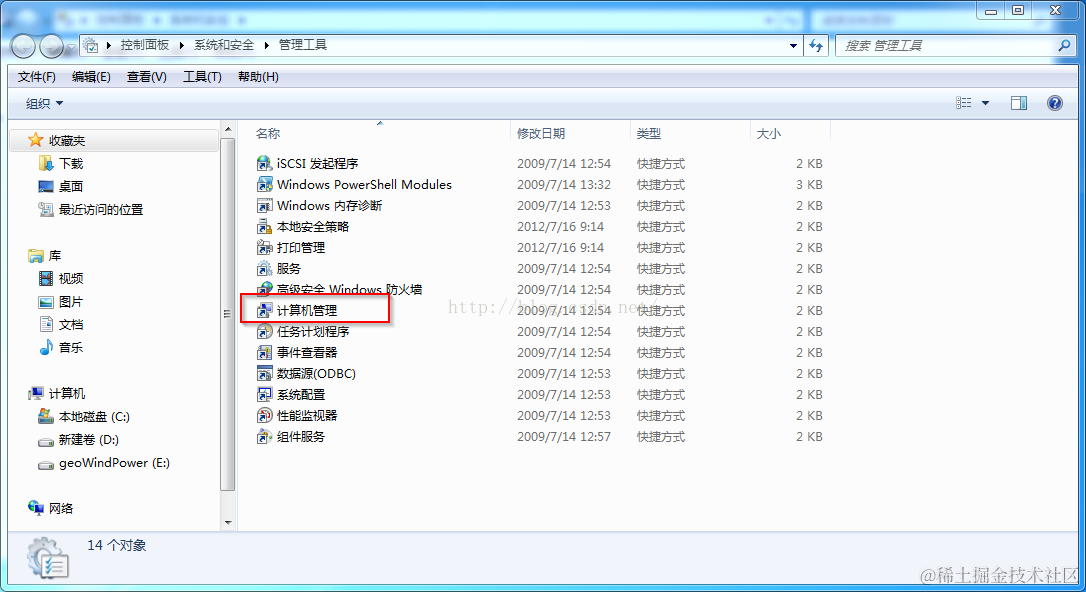This screenshot has width=1086, height=592.
Task: Select the 本地安全策略 icon
Action: click(264, 226)
